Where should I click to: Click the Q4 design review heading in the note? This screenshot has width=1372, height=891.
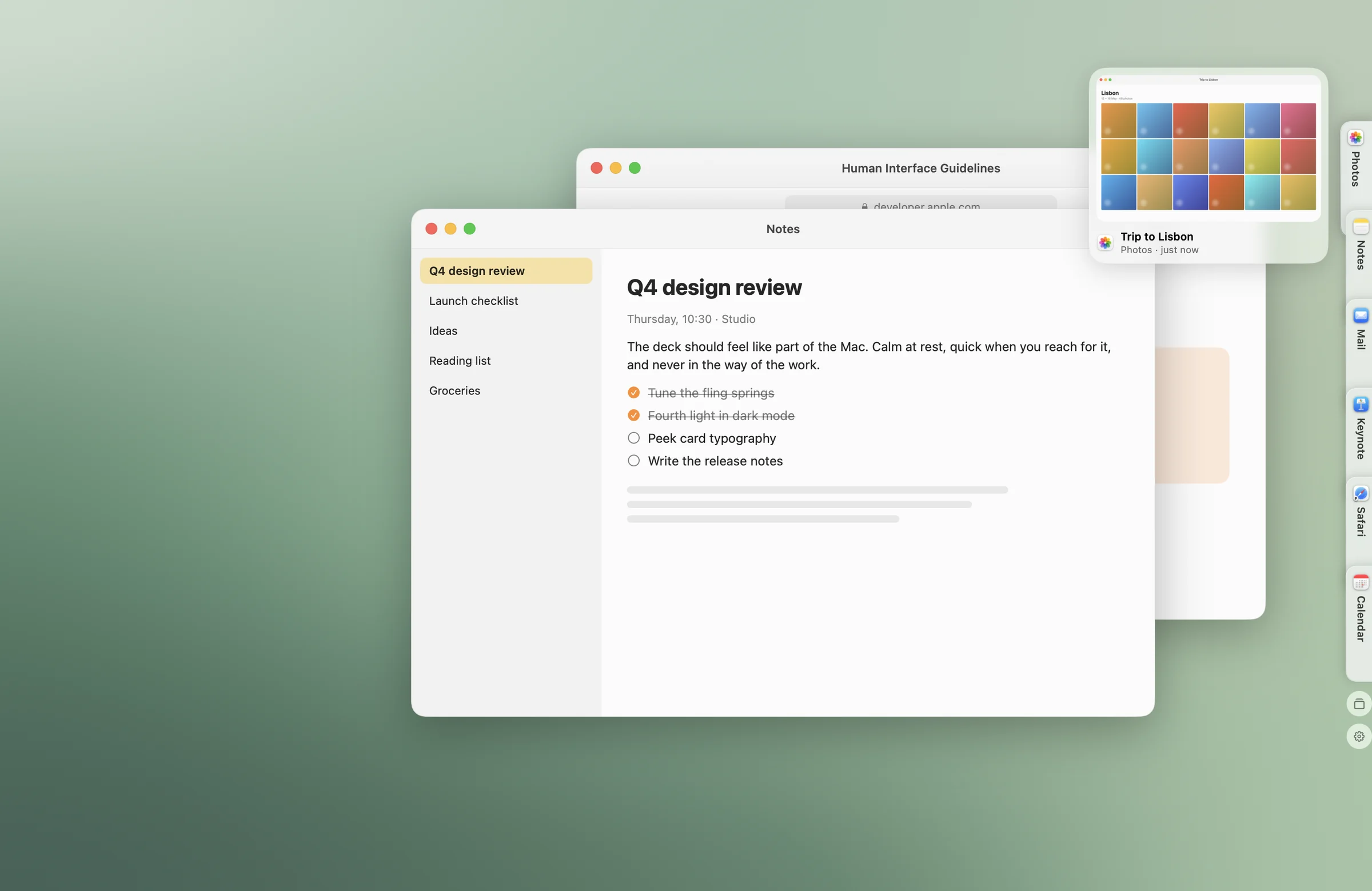[x=713, y=287]
